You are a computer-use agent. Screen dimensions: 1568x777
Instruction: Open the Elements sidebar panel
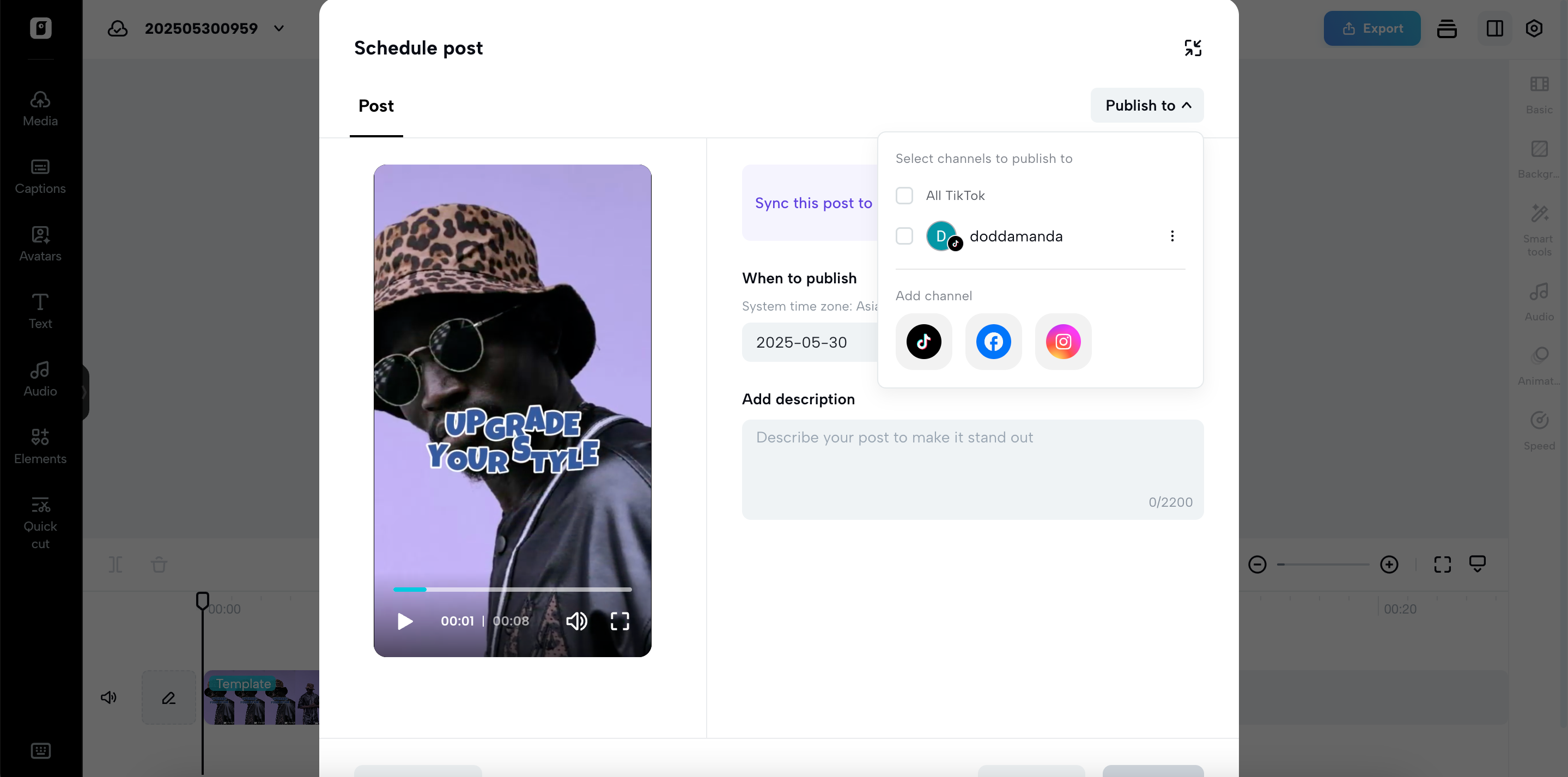[x=40, y=446]
